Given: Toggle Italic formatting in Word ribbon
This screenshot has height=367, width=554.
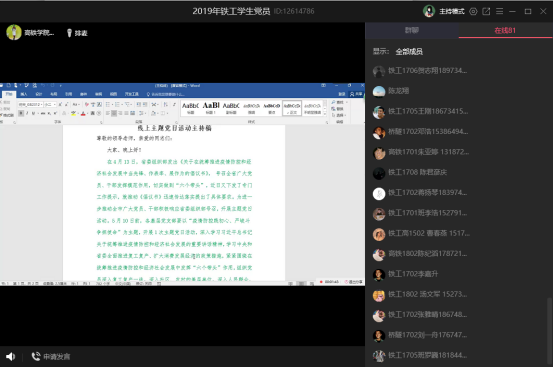Looking at the screenshot, I should click(x=28, y=113).
